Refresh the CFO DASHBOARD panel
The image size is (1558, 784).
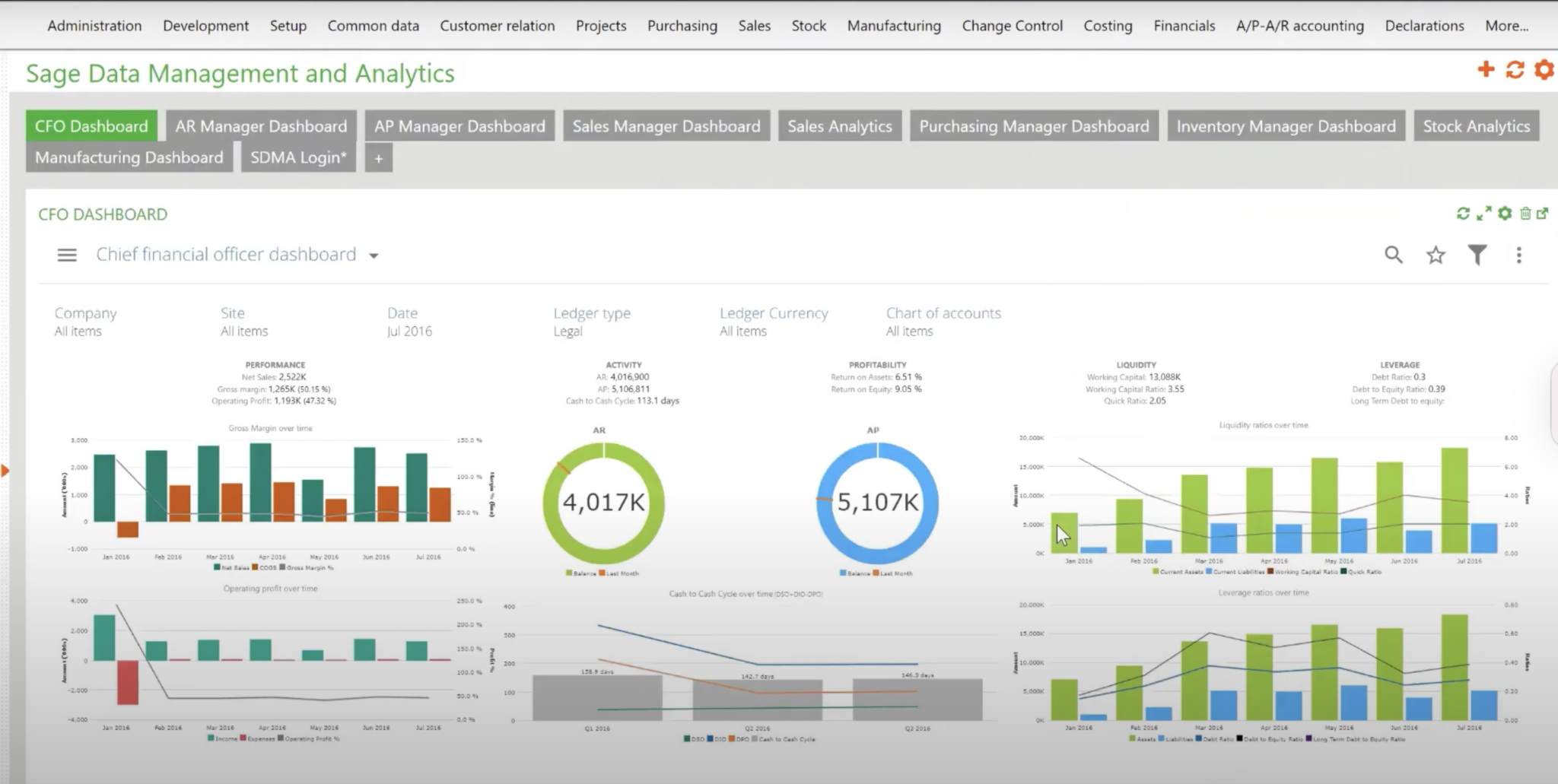pyautogui.click(x=1463, y=214)
